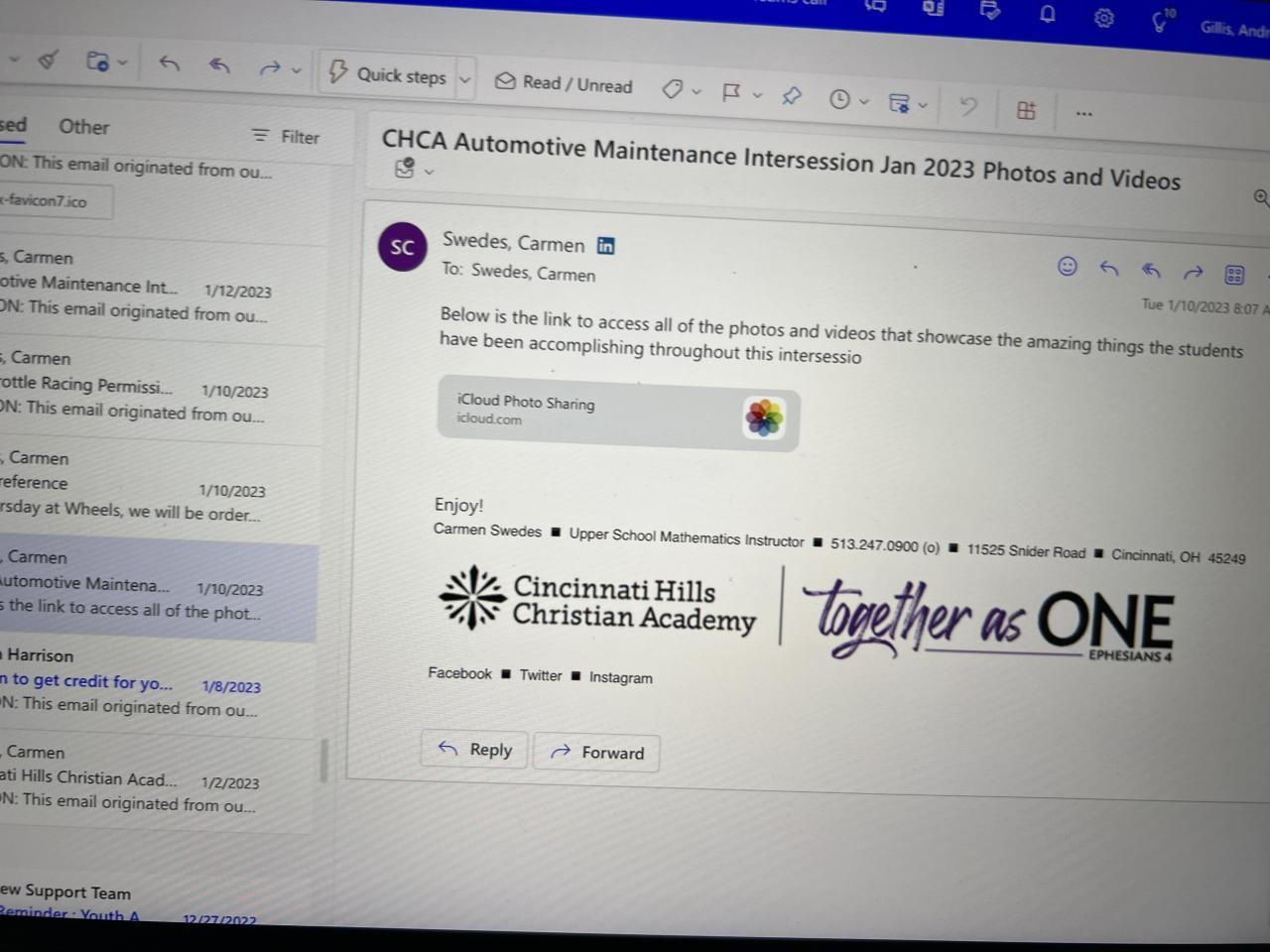Click the SC sender avatar

[x=402, y=246]
